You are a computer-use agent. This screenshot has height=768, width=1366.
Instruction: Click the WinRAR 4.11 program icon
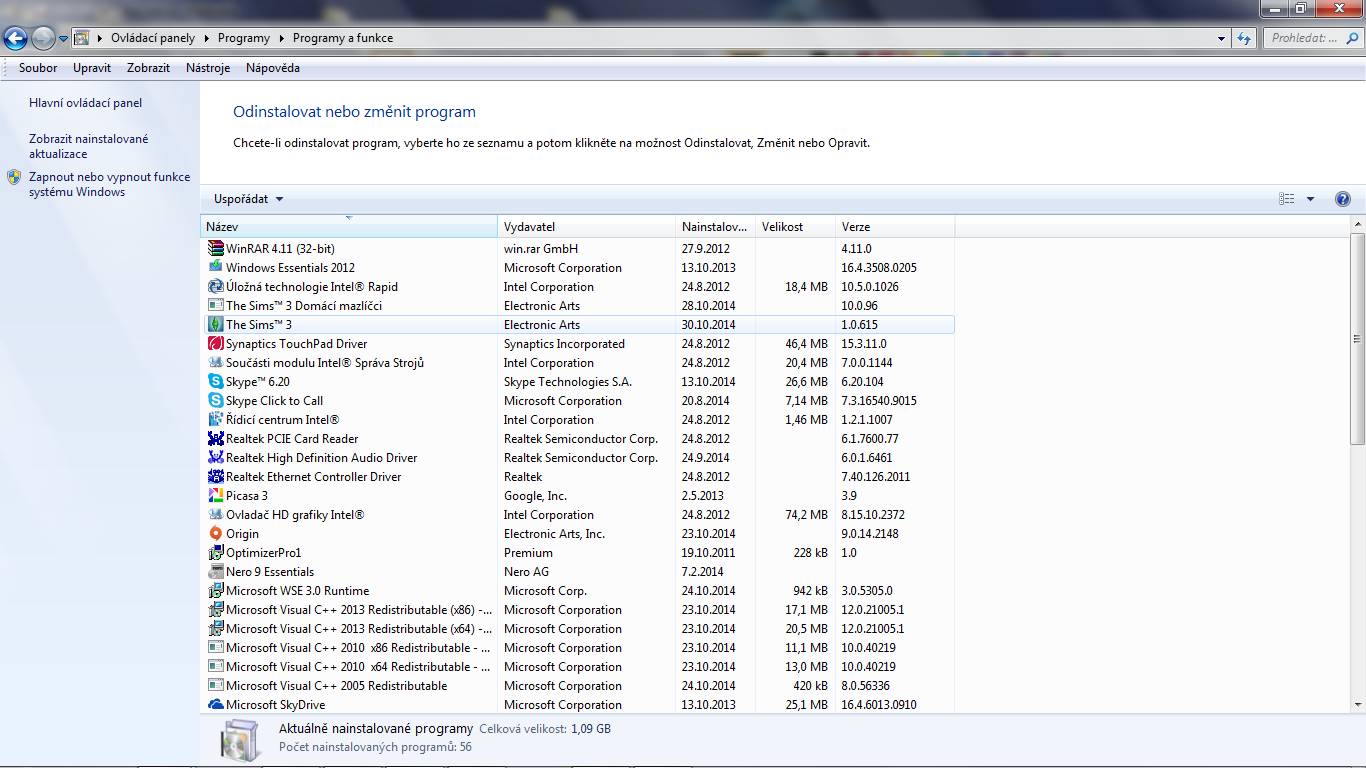(215, 248)
